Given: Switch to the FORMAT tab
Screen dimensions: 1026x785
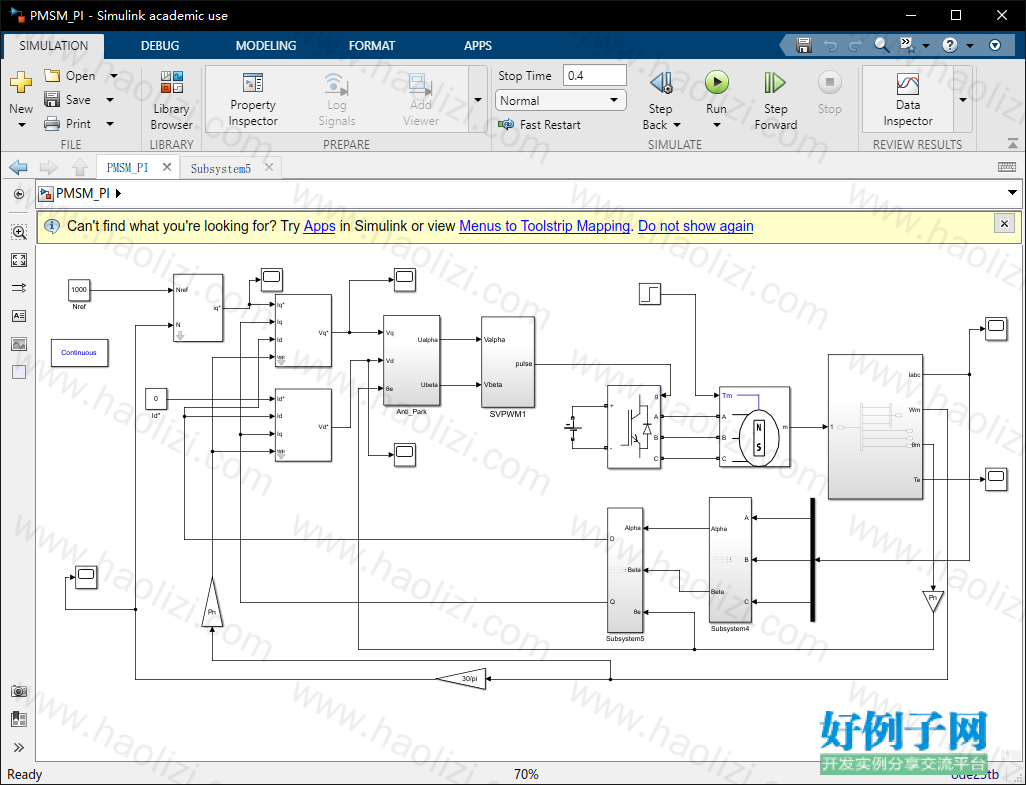Looking at the screenshot, I should coord(372,46).
